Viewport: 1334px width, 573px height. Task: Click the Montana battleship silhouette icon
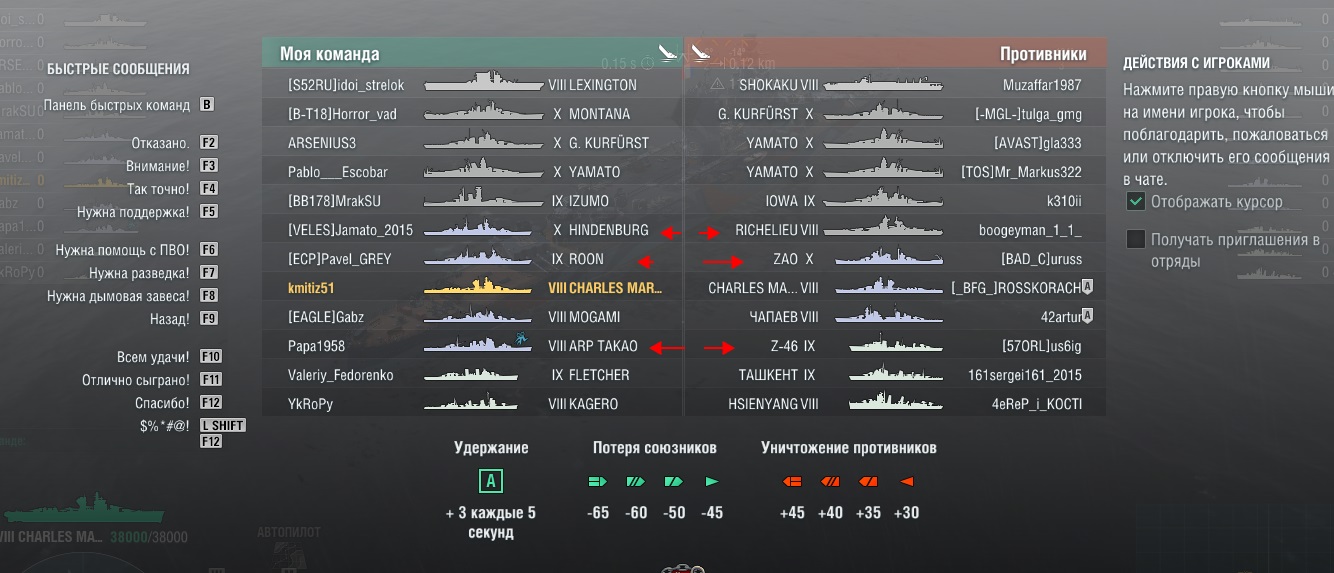coord(483,112)
